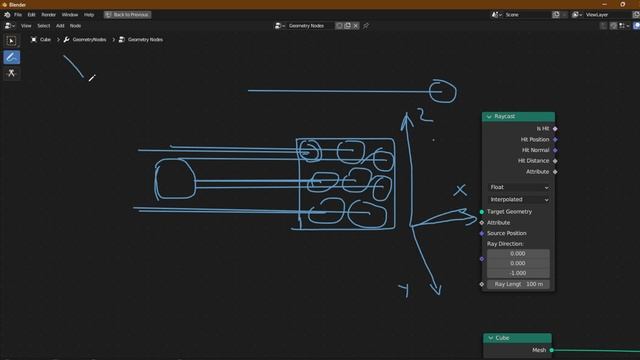Screen dimensions: 640x360
Task: Open the node editor Add menu
Action: 60,26
